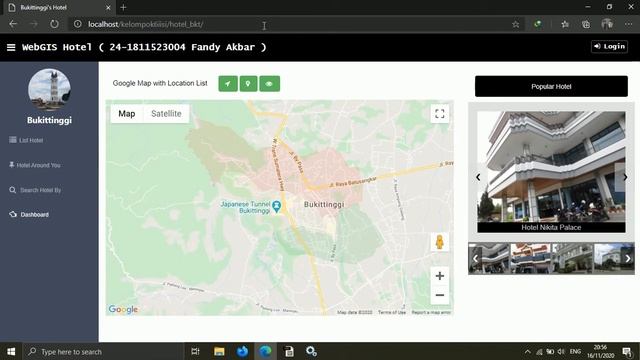Open the notification center icon
Viewport: 640px width, 360px height.
(627, 351)
